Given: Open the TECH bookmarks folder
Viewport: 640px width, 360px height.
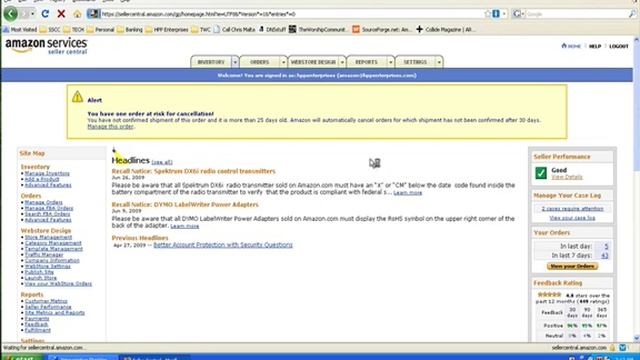Looking at the screenshot, I should click(x=74, y=29).
